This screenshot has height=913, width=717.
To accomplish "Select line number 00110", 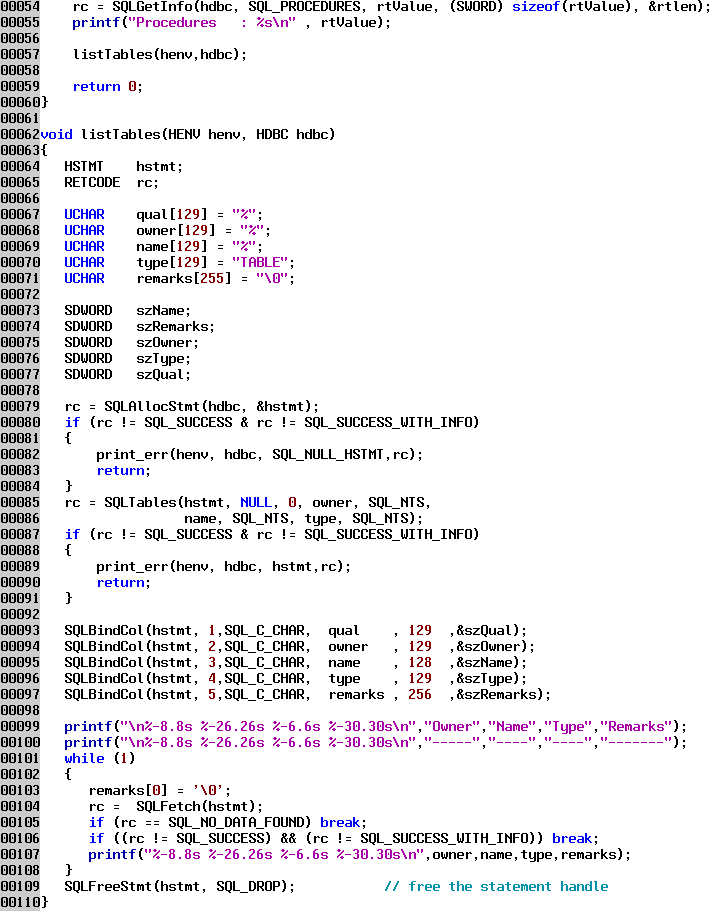I will pos(20,904).
